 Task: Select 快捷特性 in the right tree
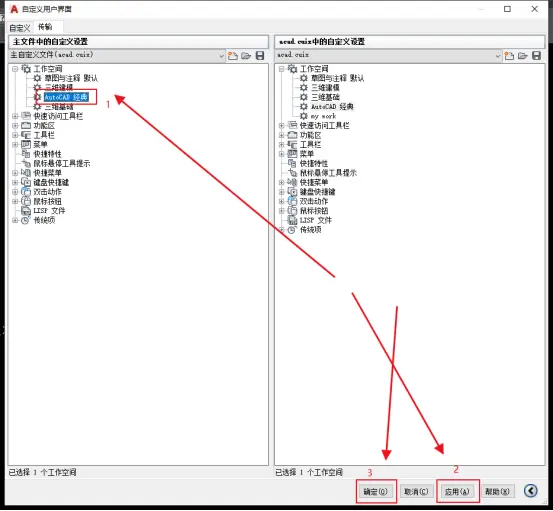pos(314,164)
